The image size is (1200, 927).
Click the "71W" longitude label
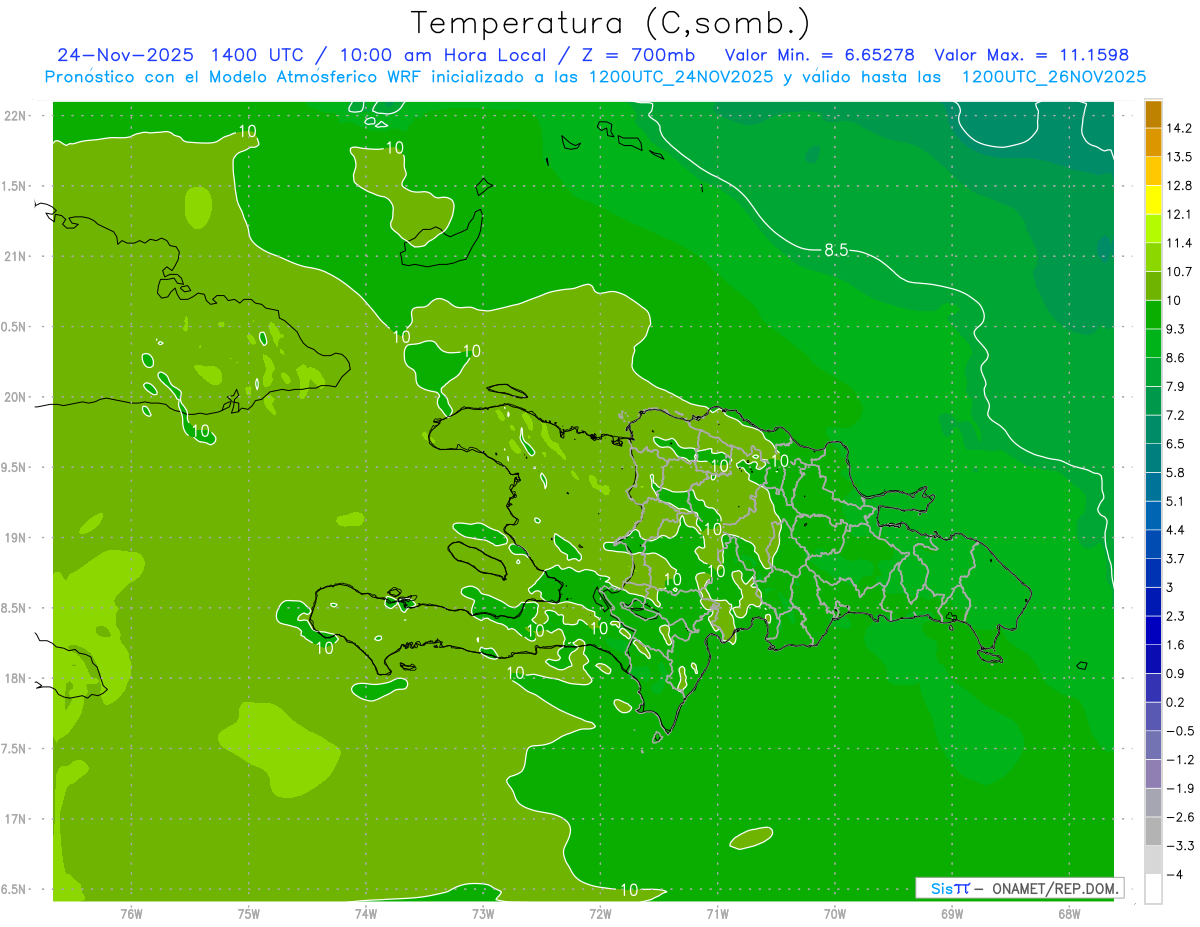[x=717, y=914]
